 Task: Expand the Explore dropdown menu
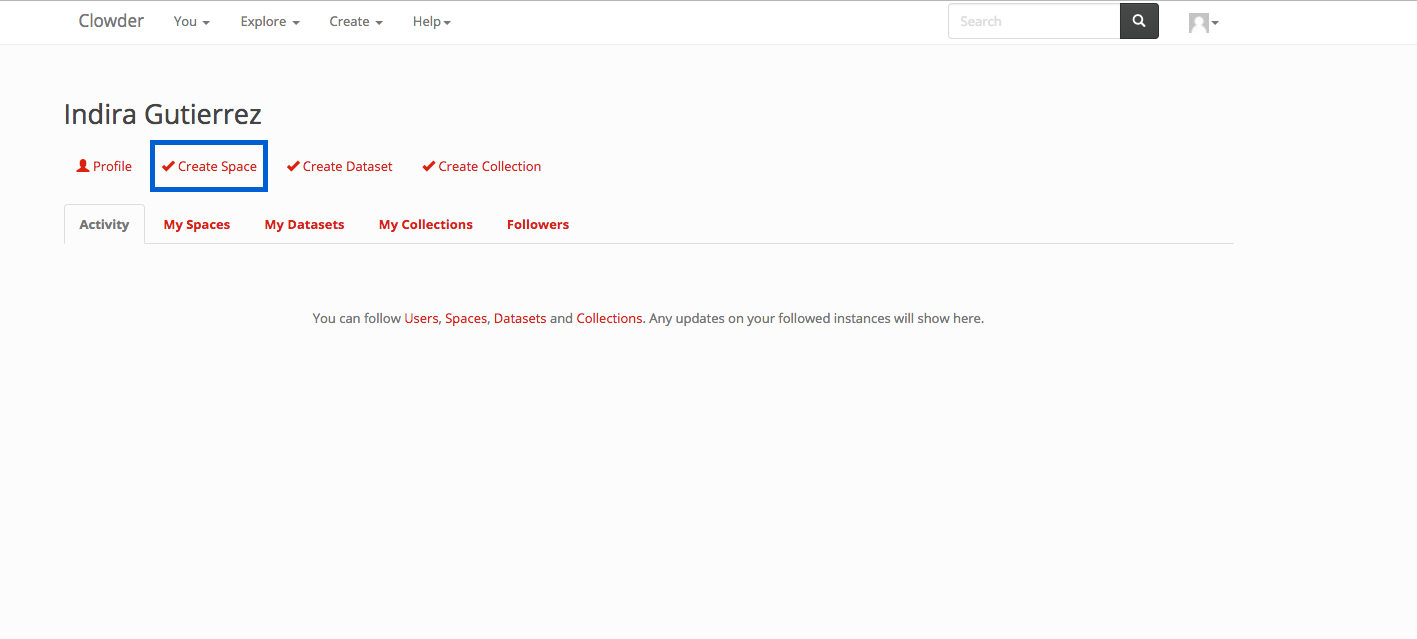269,21
